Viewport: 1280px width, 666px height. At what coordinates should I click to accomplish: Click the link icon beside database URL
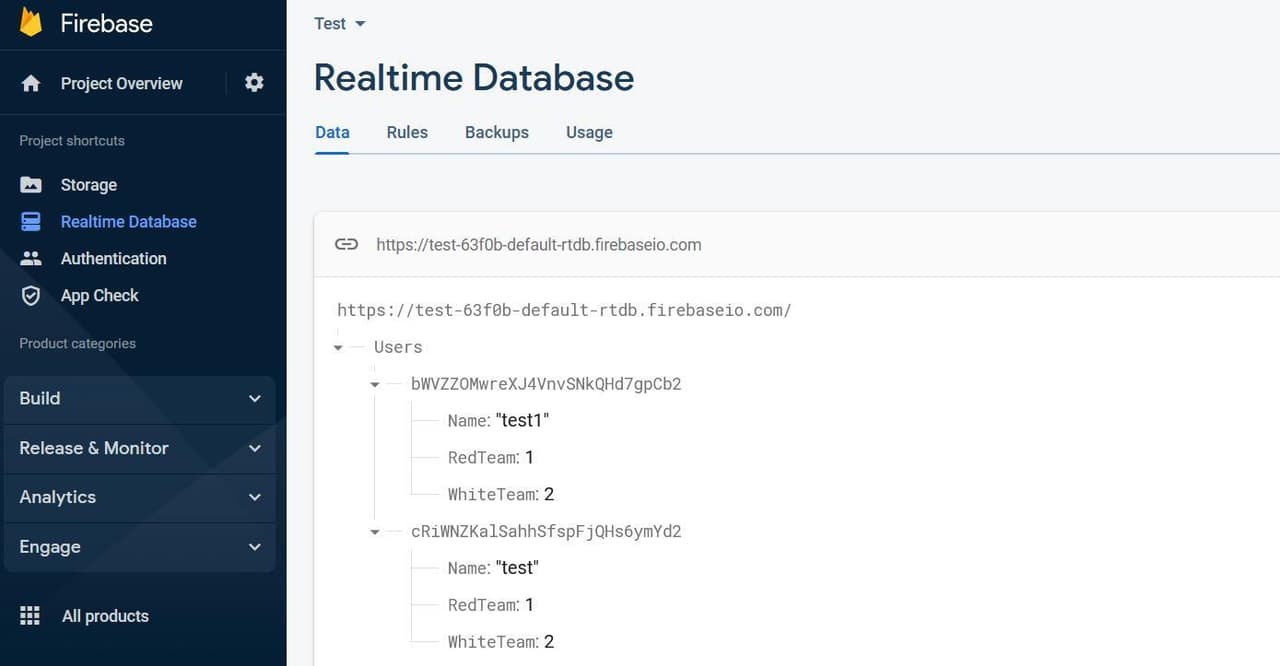(x=346, y=244)
